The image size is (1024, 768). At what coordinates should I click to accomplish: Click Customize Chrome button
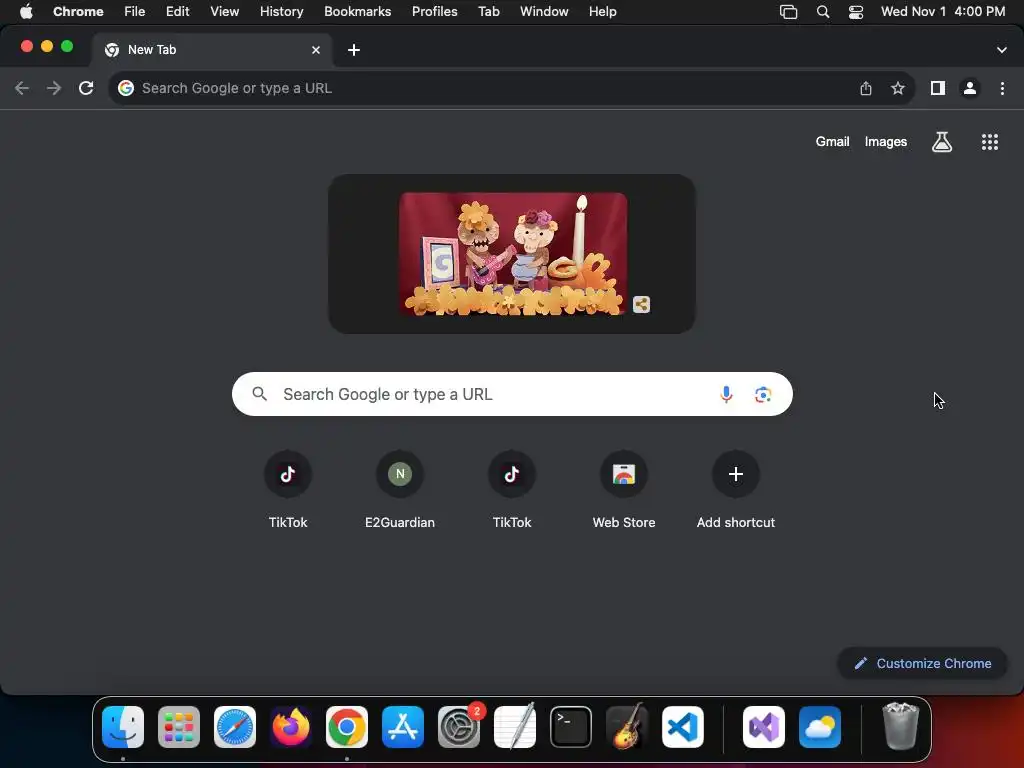(923, 664)
